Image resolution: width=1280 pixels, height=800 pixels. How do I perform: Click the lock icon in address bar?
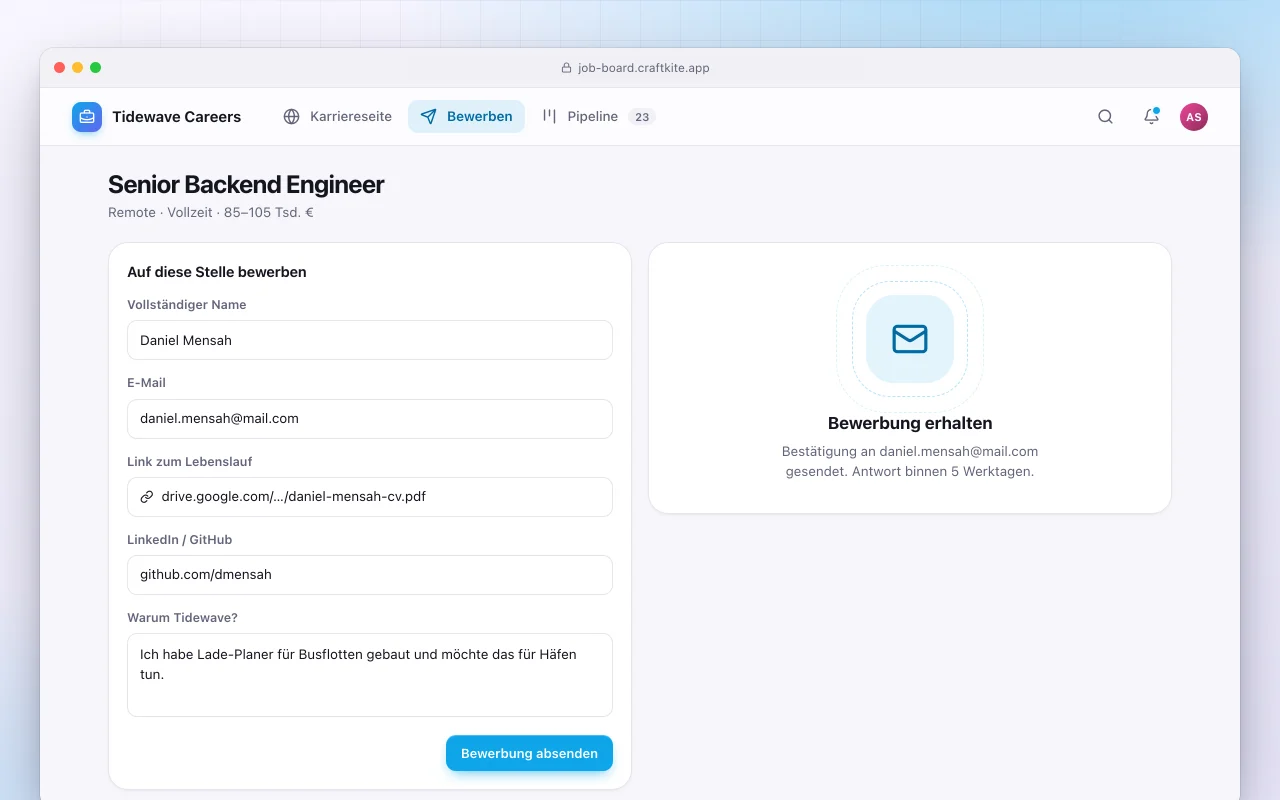567,68
